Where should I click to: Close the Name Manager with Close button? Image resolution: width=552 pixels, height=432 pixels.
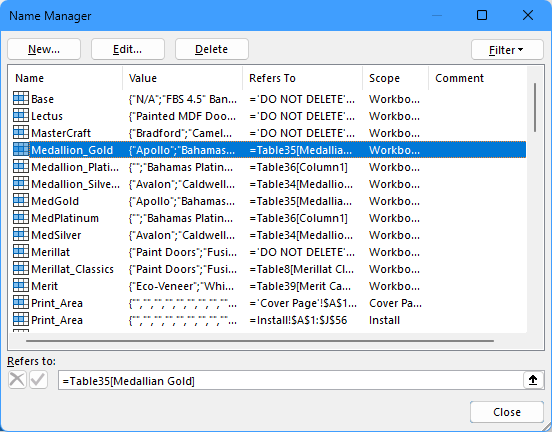tap(507, 412)
